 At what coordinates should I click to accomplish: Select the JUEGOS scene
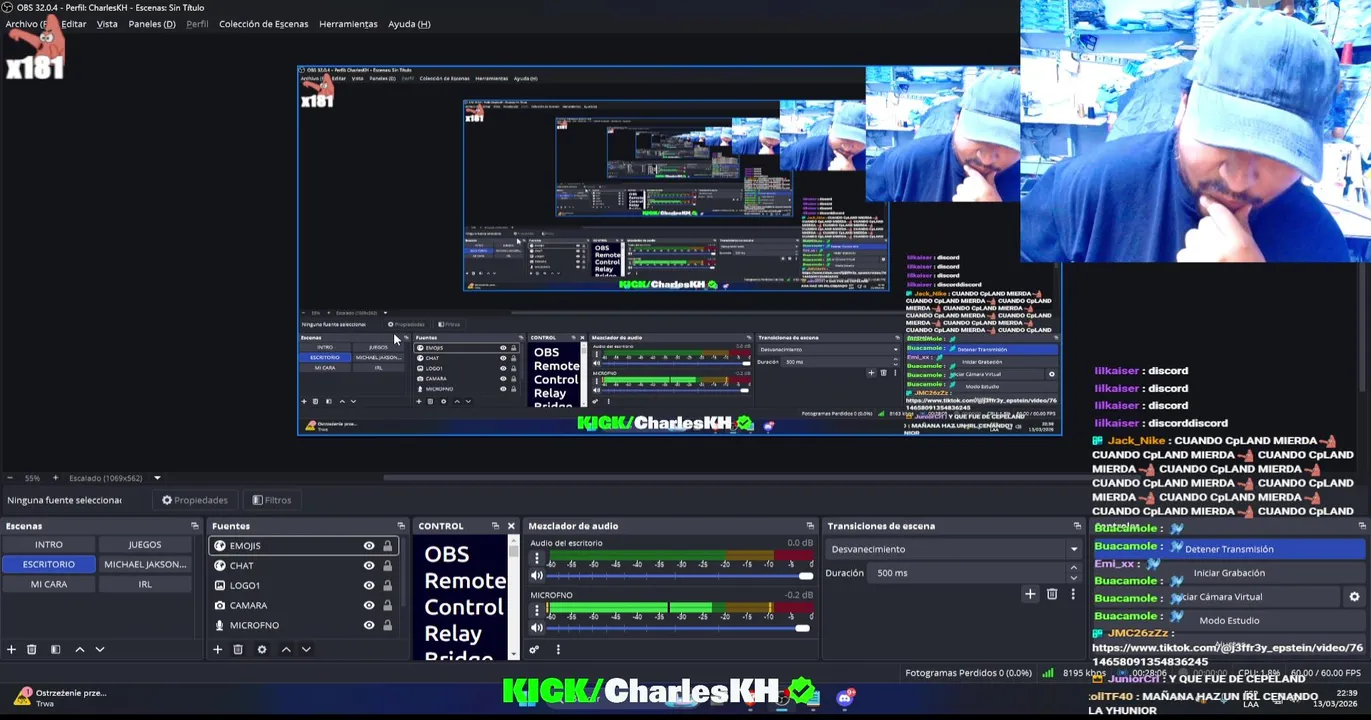point(145,545)
